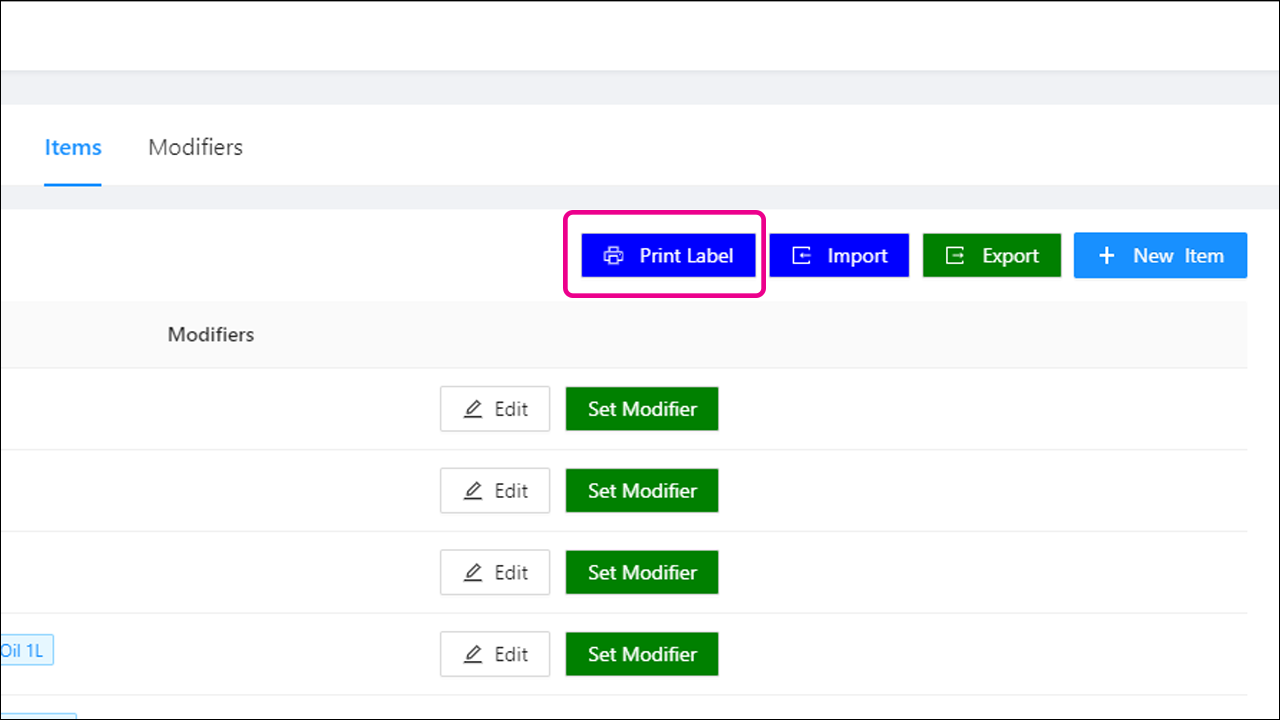
Task: Open the Items tab
Action: pos(73,147)
